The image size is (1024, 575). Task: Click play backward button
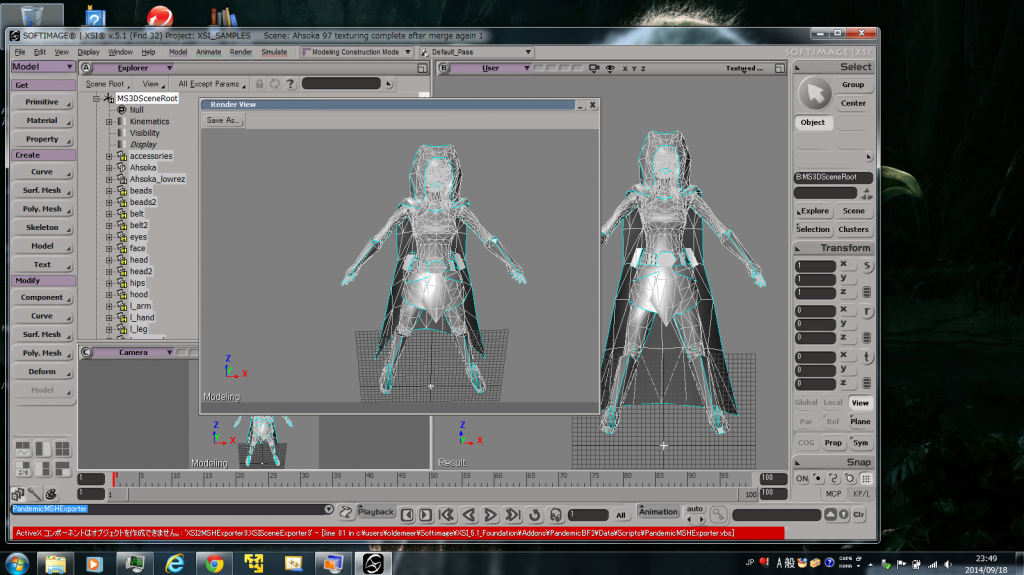(469, 515)
